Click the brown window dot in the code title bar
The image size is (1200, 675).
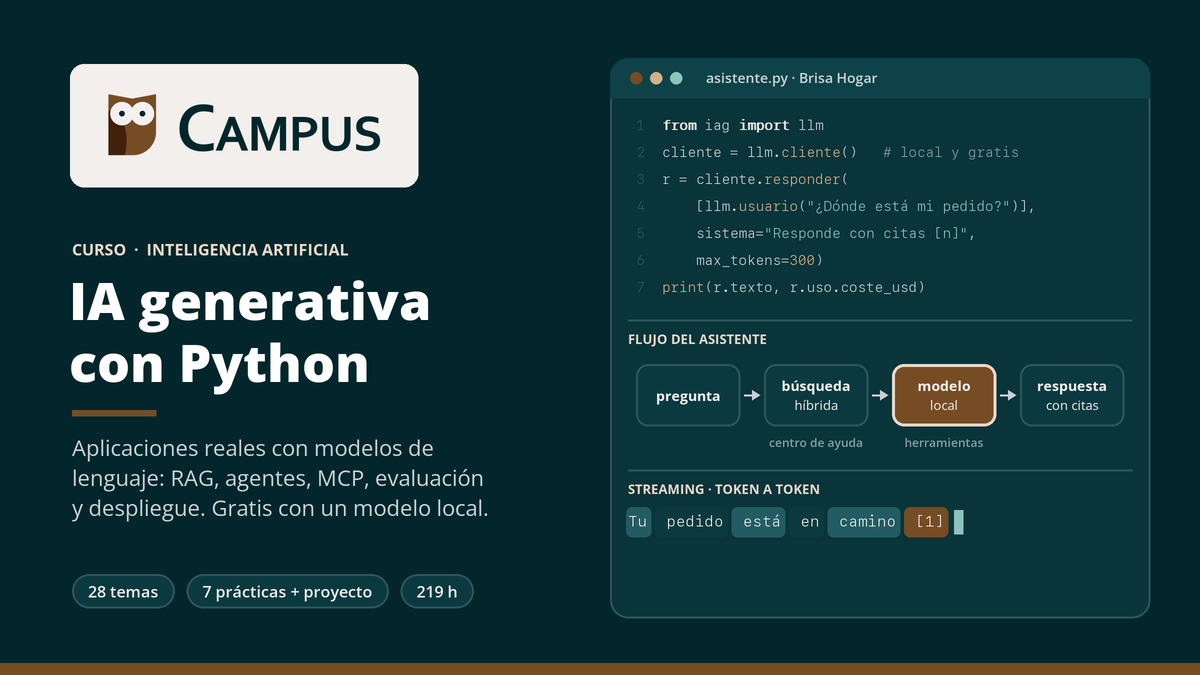(636, 78)
